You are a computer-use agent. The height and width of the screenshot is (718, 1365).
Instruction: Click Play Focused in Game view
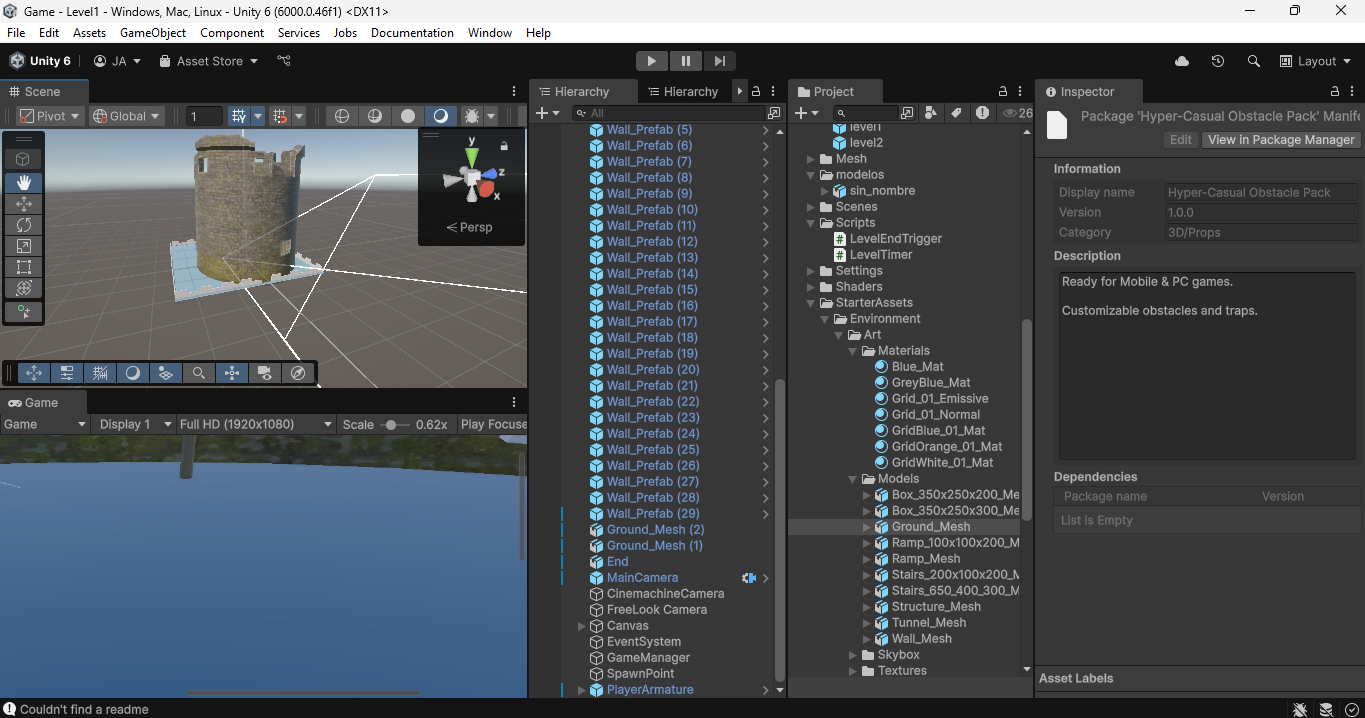[492, 424]
